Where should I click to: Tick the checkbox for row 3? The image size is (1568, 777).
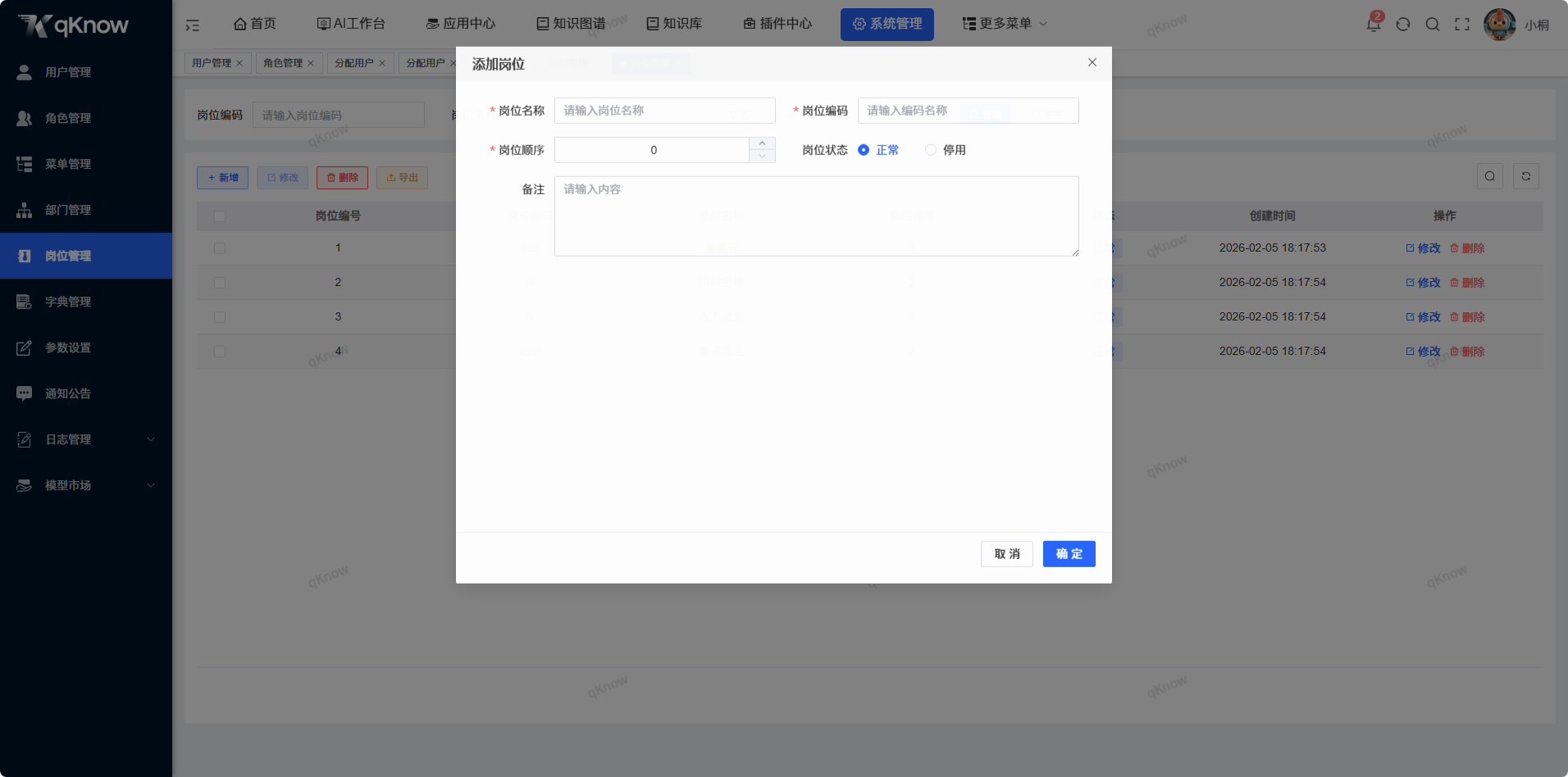(220, 317)
